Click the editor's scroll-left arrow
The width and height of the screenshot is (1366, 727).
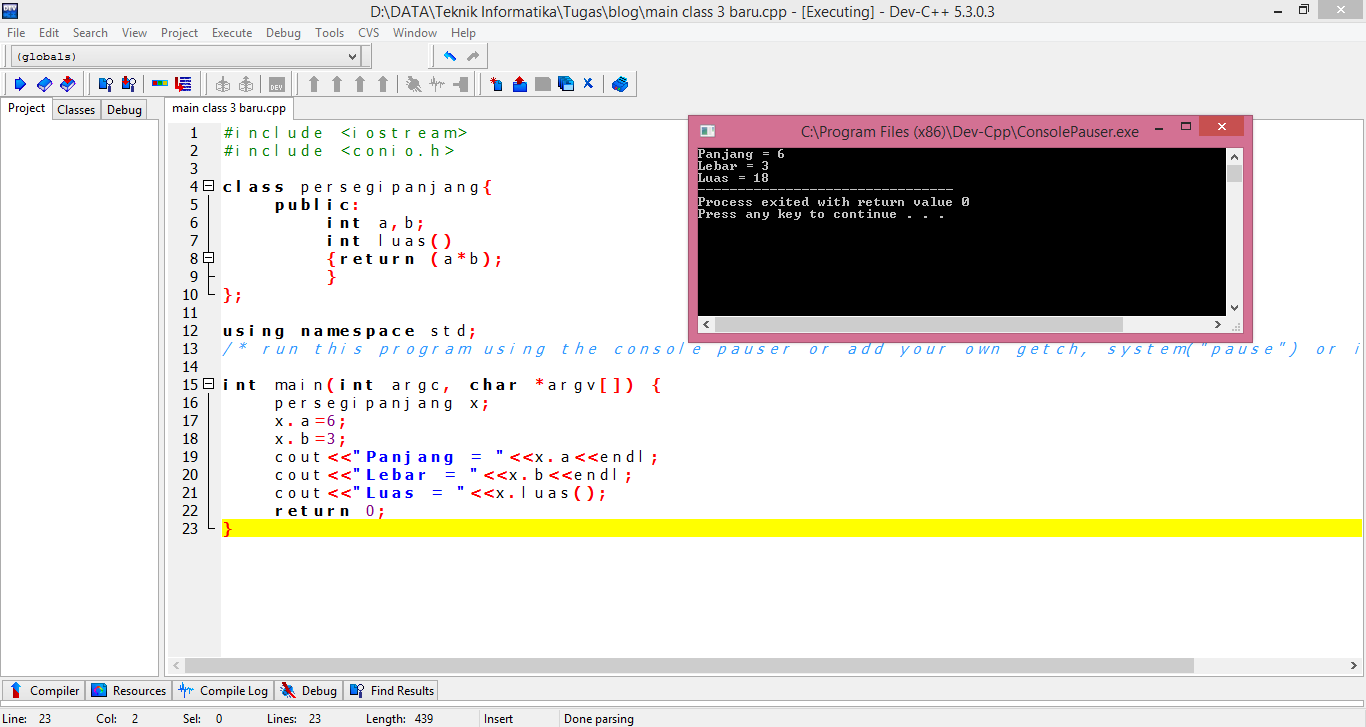[176, 665]
